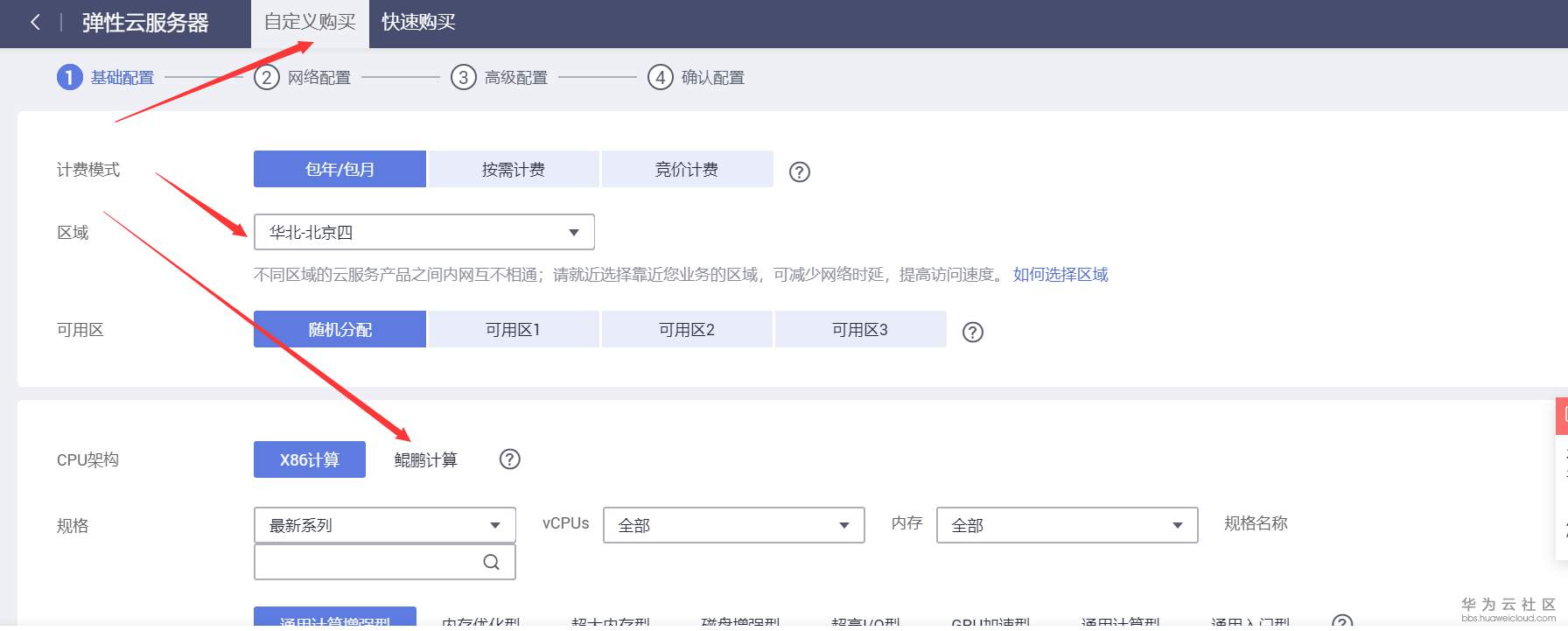Click the 规格名称 label
This screenshot has height=631, width=1568.
point(1256,523)
